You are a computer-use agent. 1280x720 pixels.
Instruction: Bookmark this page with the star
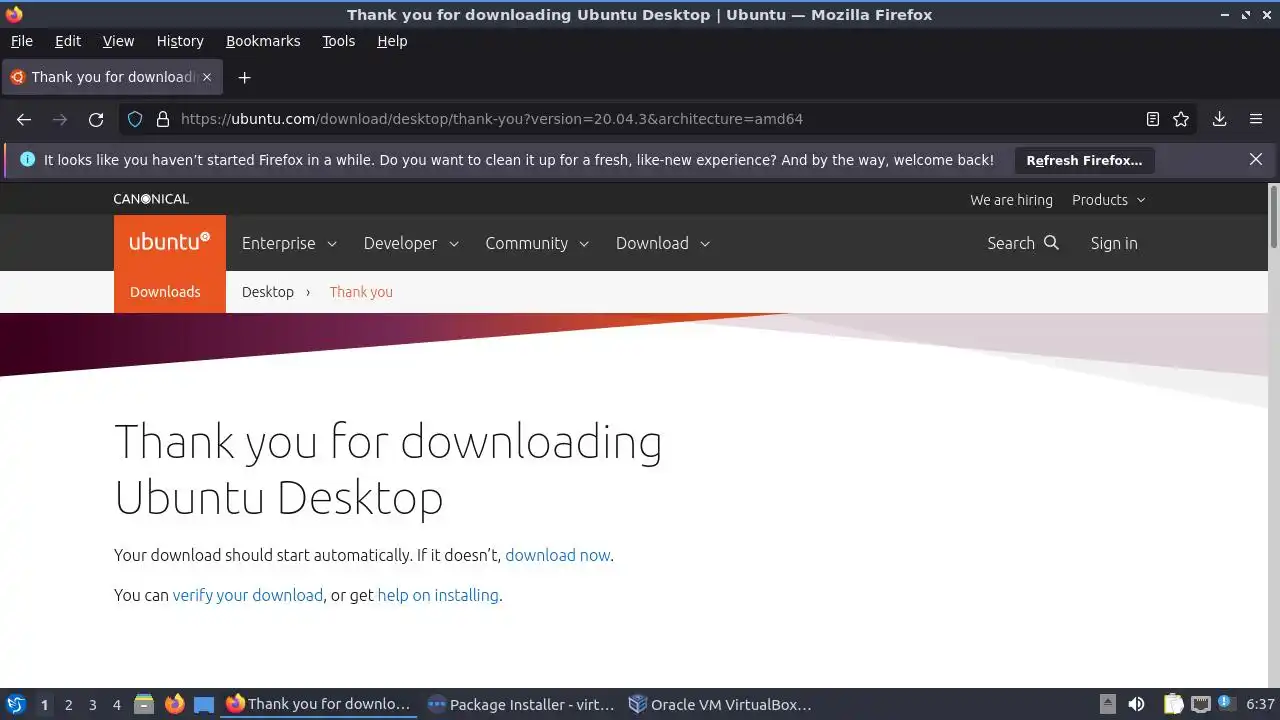tap(1181, 119)
